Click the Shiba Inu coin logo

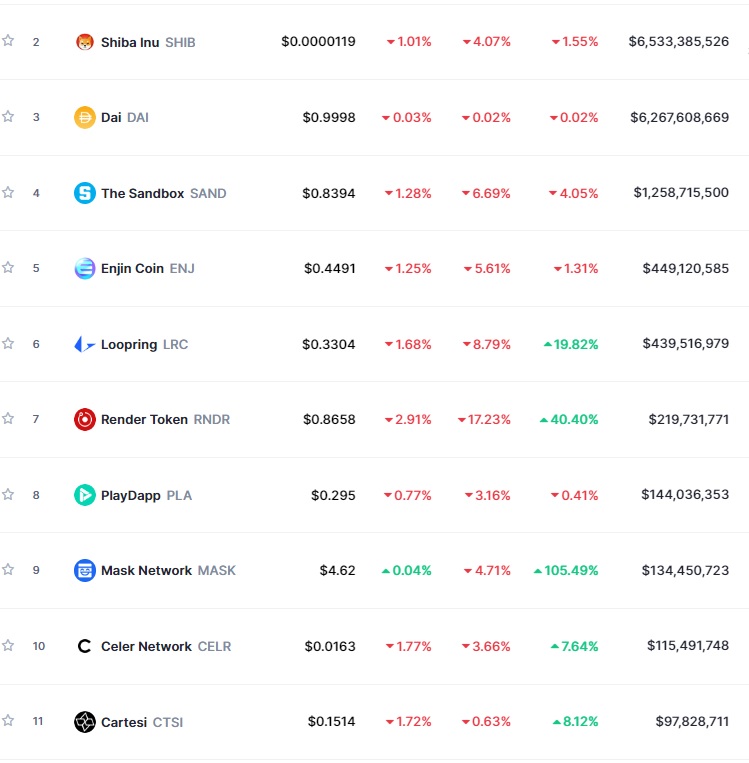pos(85,42)
